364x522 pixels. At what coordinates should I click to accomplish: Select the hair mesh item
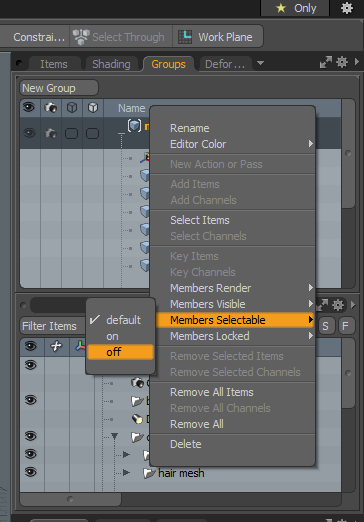tap(181, 473)
